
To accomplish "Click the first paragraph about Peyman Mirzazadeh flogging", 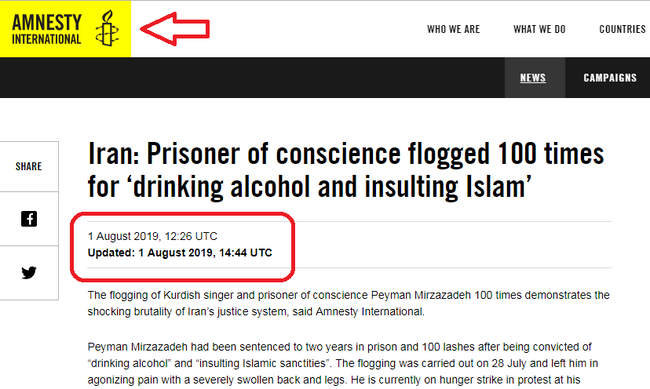I will point(349,303).
